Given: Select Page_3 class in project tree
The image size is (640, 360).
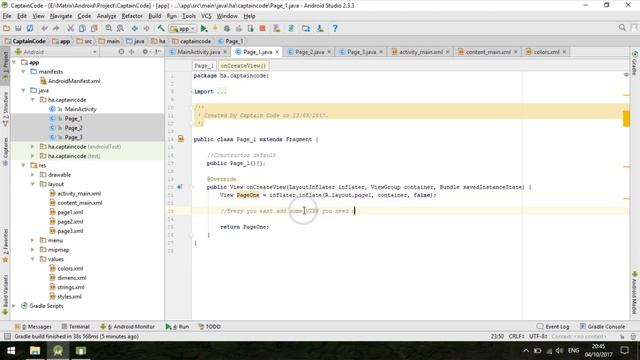Looking at the screenshot, I should pos(73,137).
